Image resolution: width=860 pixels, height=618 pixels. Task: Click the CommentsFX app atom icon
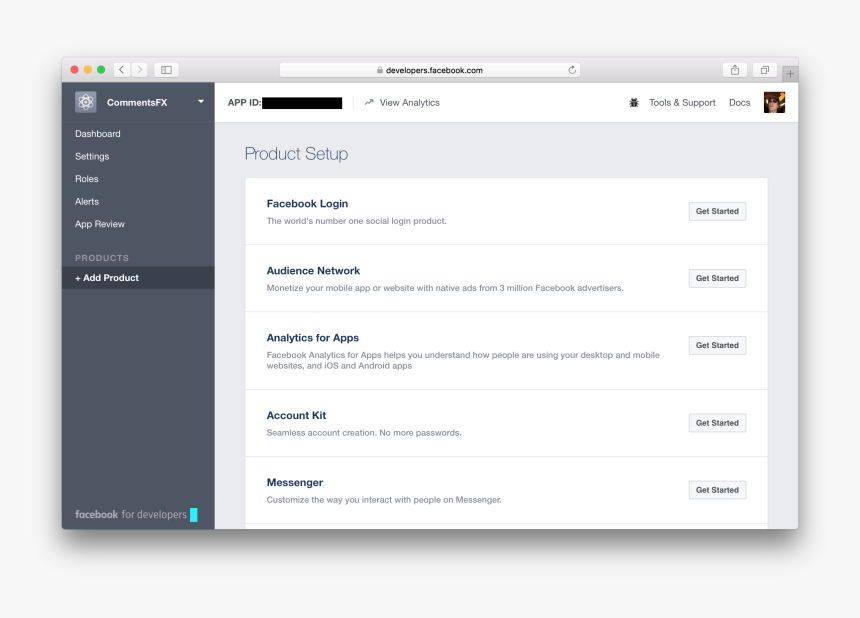click(86, 102)
